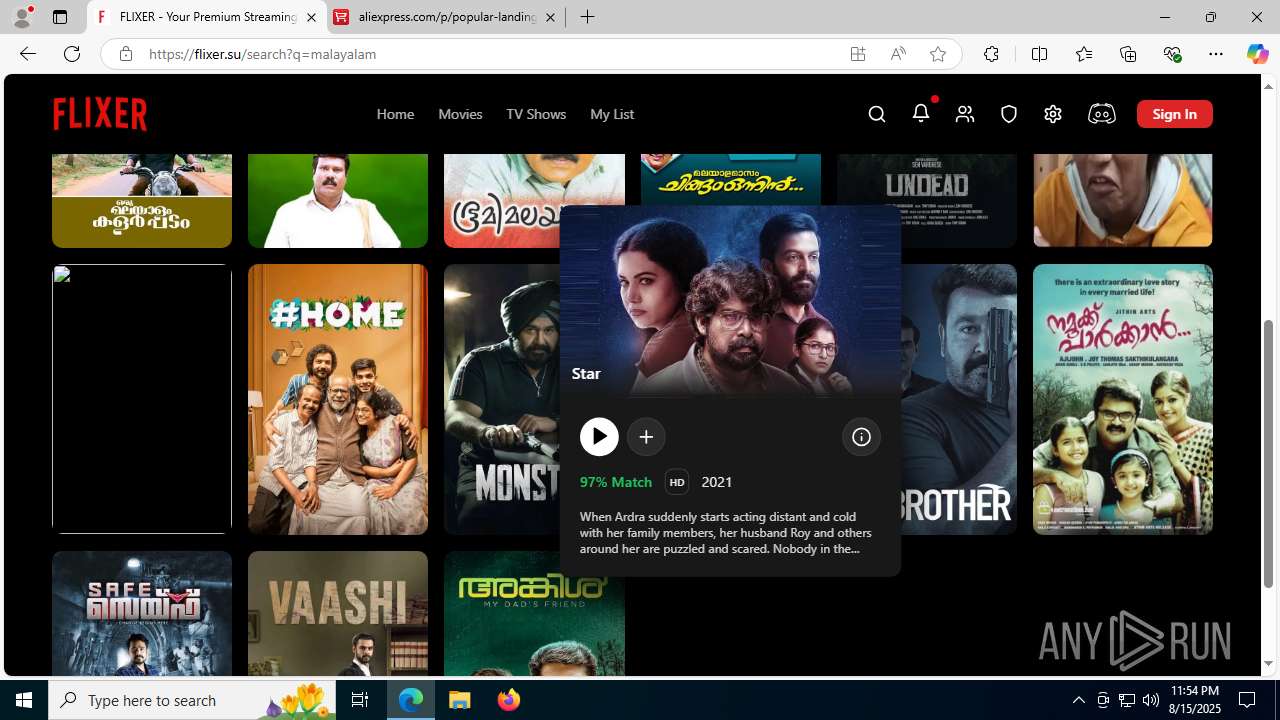Launch Firefox from taskbar
1280x720 pixels.
coord(509,700)
